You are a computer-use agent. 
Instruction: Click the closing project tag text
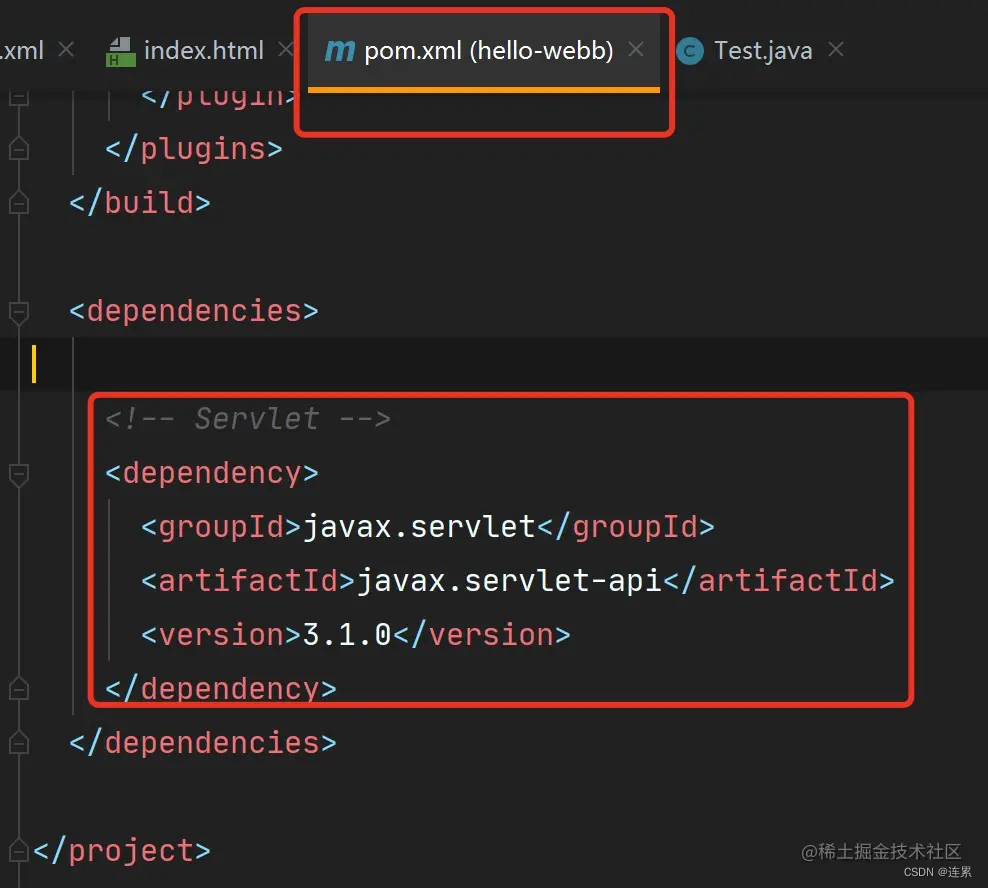tap(122, 851)
